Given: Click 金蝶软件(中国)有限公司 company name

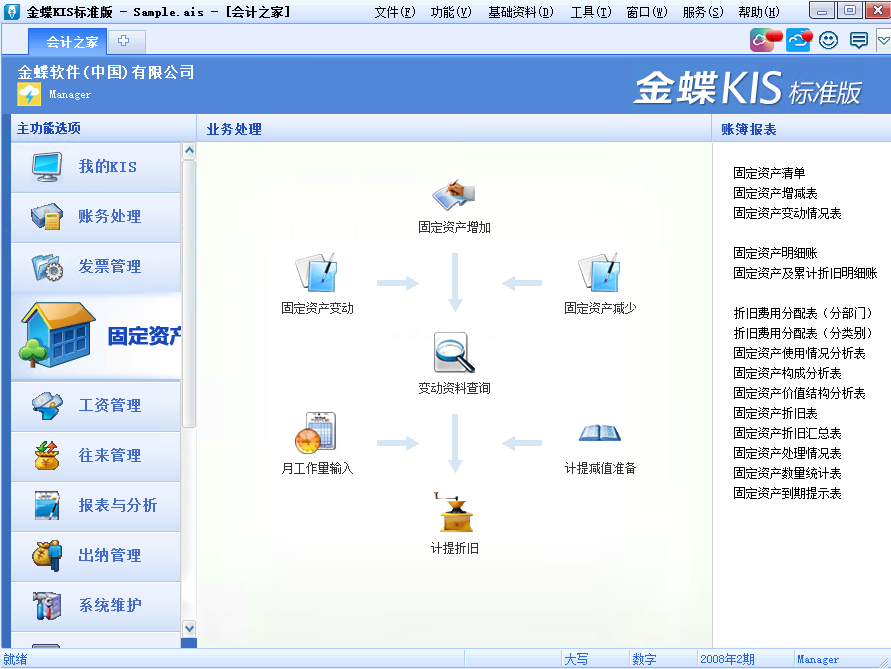Looking at the screenshot, I should point(106,72).
